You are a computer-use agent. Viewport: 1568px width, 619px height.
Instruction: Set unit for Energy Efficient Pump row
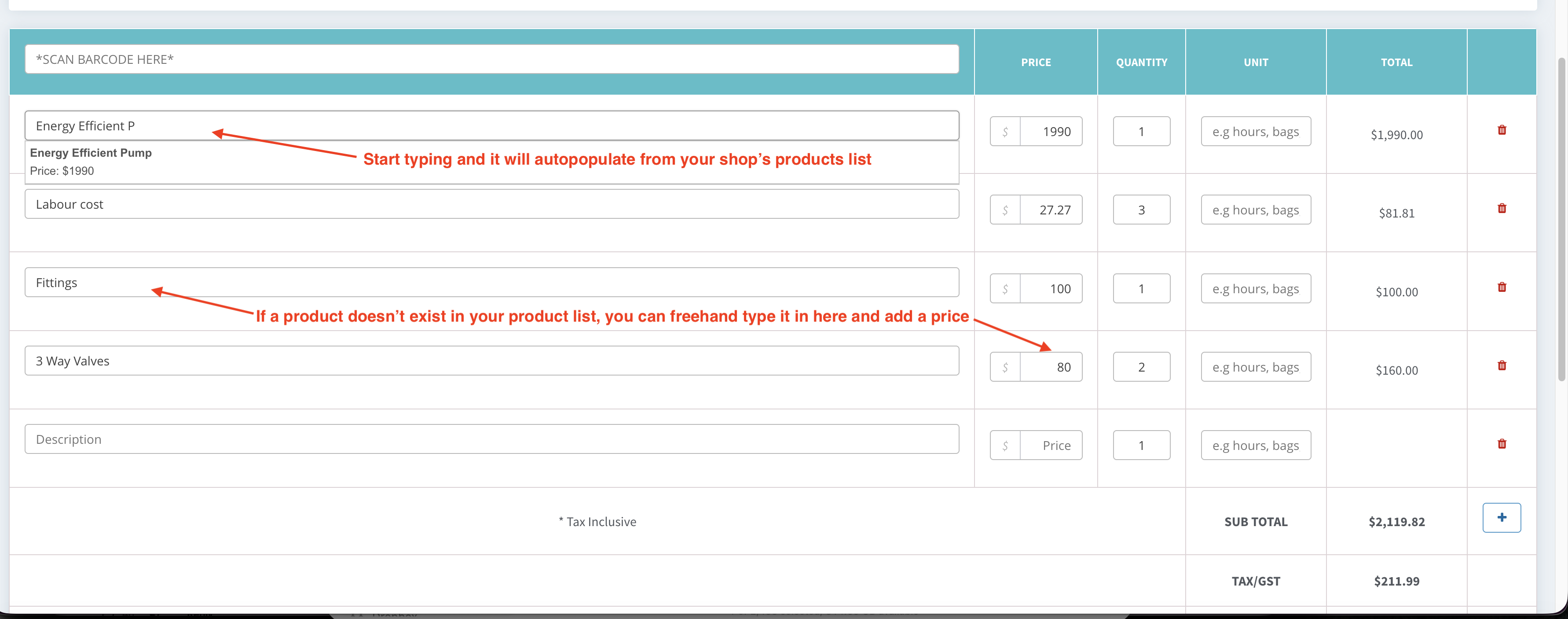coord(1256,131)
